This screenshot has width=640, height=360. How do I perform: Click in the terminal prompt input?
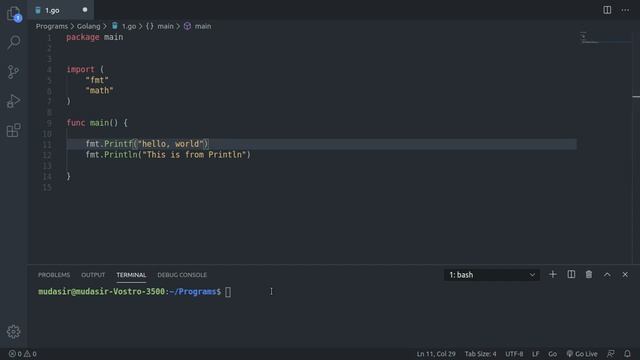pyautogui.click(x=228, y=292)
